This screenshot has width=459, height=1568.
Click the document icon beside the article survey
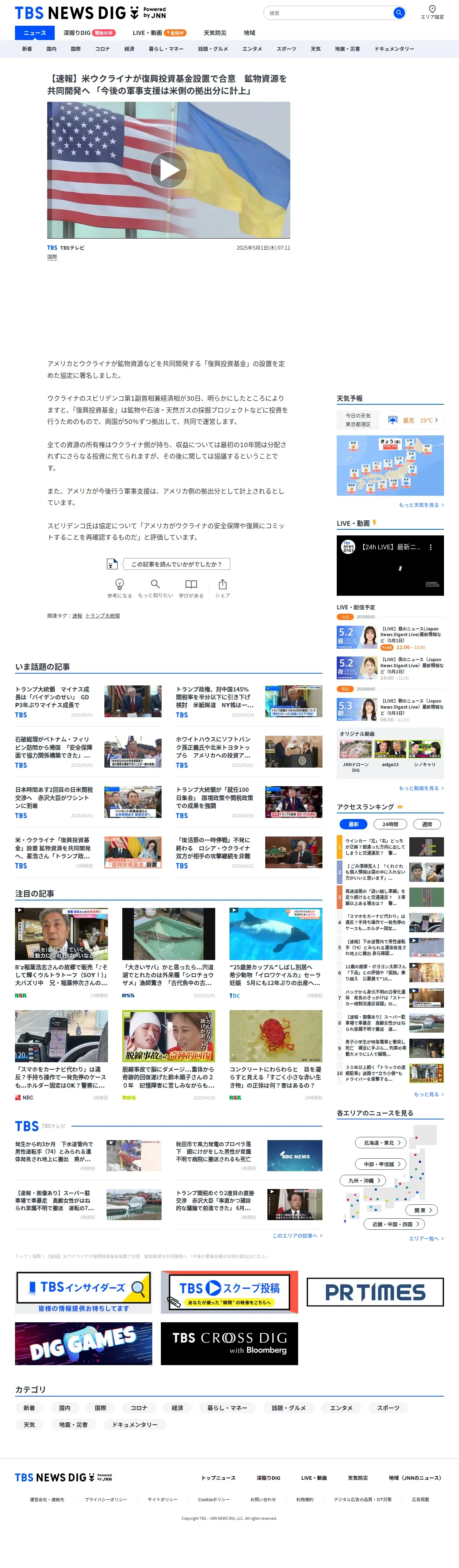tap(112, 564)
